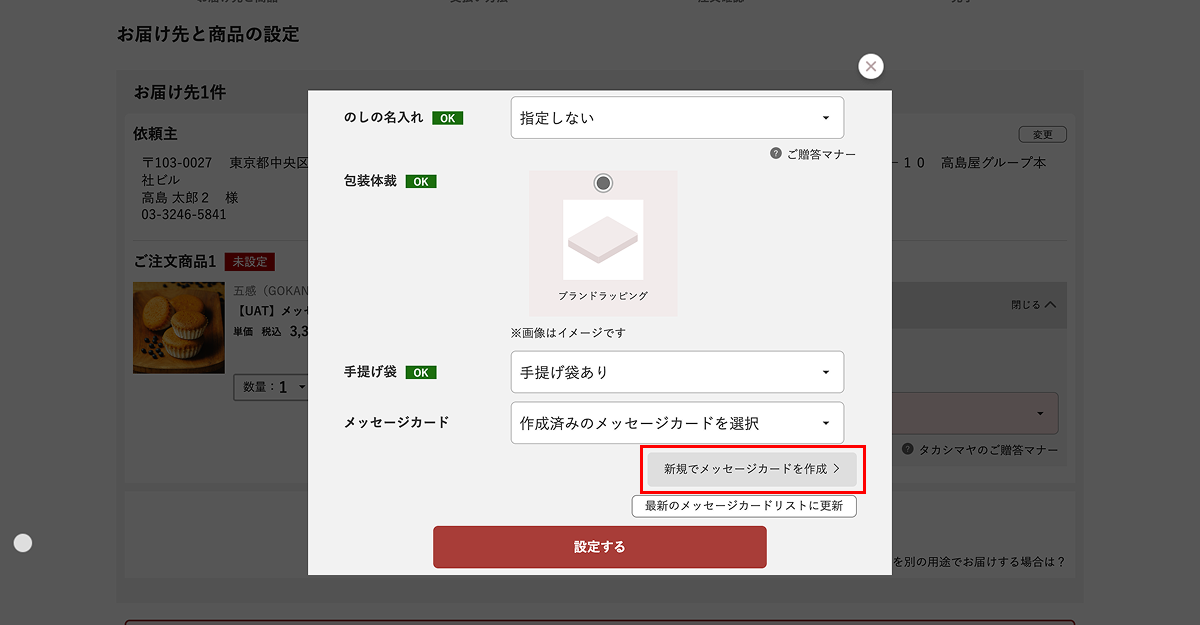Open the 手提げ袋あり dropdown
This screenshot has height=625, width=1200.
[677, 372]
